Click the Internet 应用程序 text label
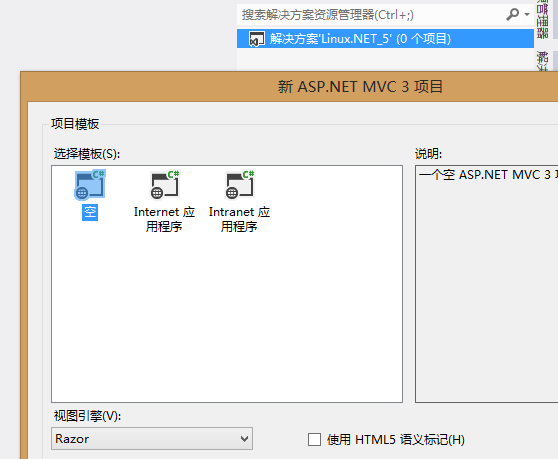 point(164,219)
